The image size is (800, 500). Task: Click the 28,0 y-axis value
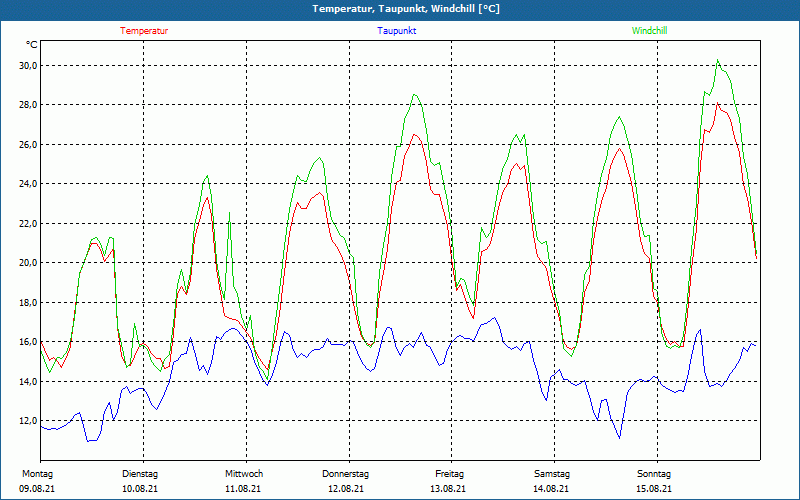pos(28,105)
